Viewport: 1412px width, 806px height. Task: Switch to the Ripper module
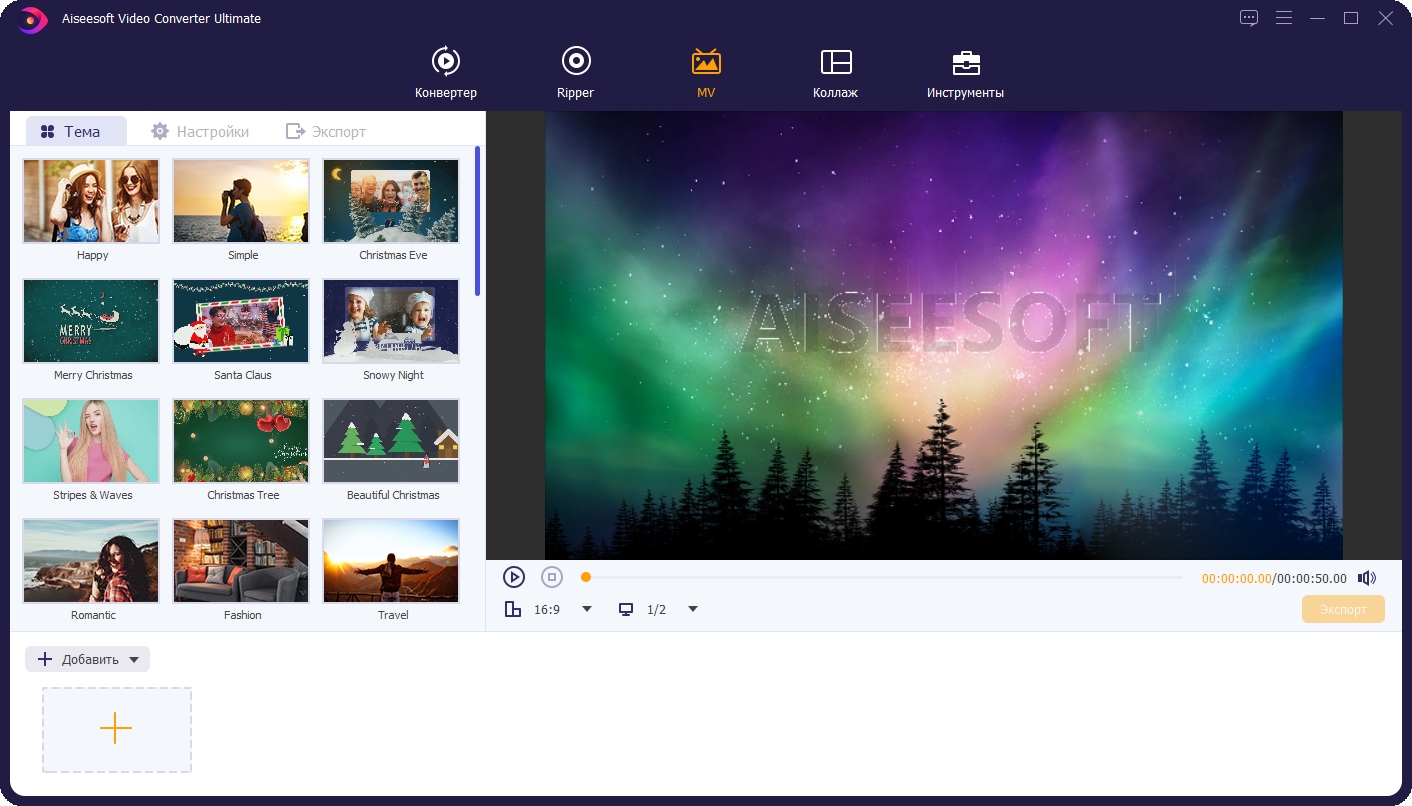coord(575,73)
